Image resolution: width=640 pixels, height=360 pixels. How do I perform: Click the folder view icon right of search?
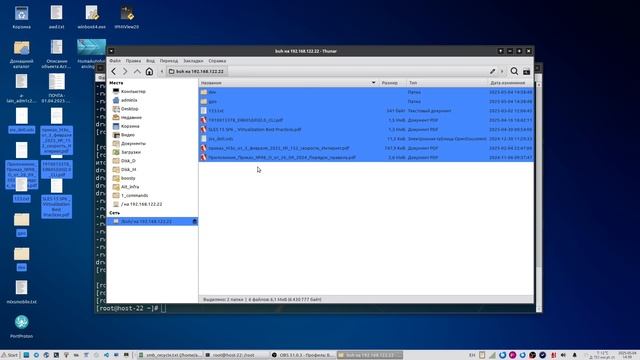coord(527,72)
